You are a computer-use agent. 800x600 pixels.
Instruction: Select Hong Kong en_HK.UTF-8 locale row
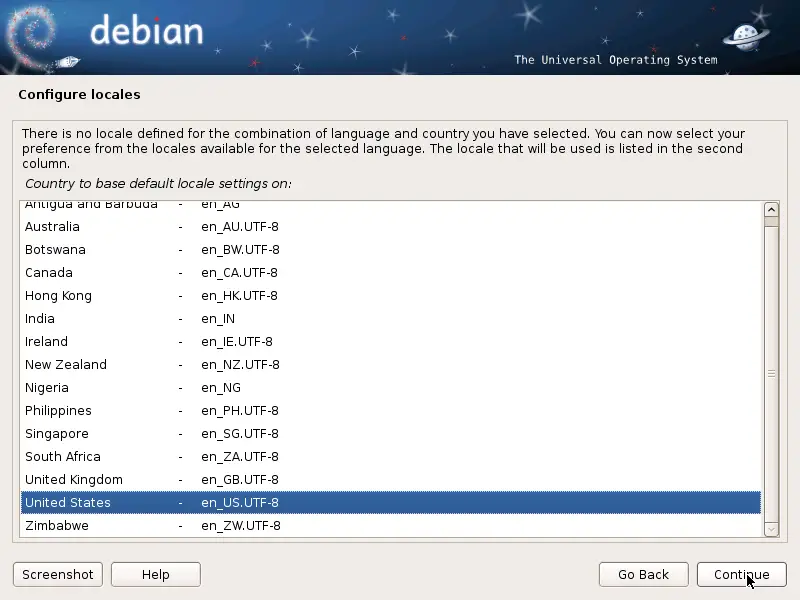(x=391, y=295)
